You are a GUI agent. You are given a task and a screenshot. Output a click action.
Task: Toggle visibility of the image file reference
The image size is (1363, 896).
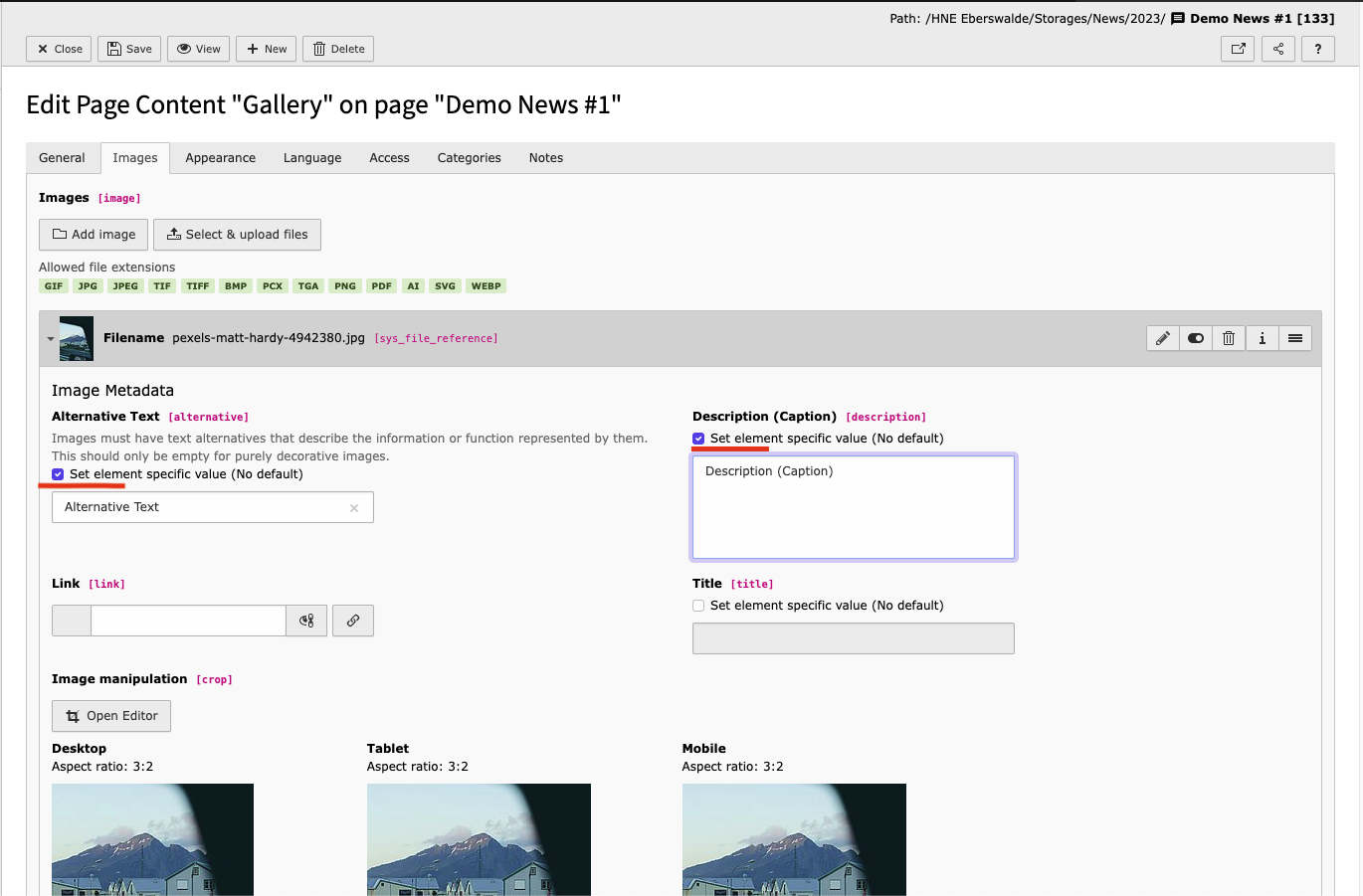pyautogui.click(x=1196, y=338)
